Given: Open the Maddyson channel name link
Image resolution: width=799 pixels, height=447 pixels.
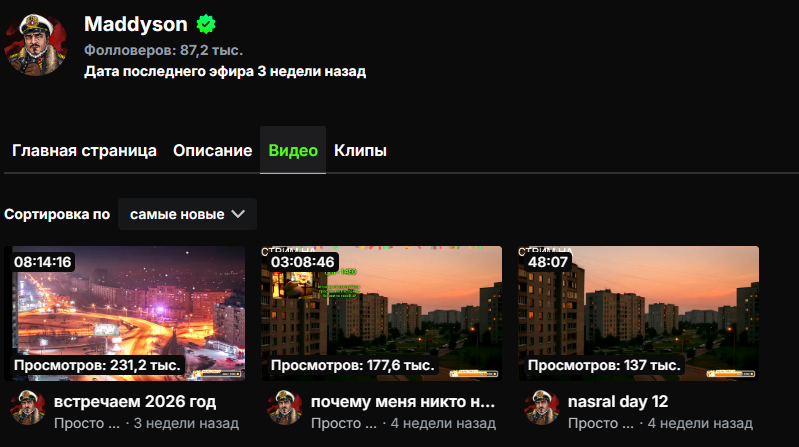Looking at the screenshot, I should click(136, 24).
